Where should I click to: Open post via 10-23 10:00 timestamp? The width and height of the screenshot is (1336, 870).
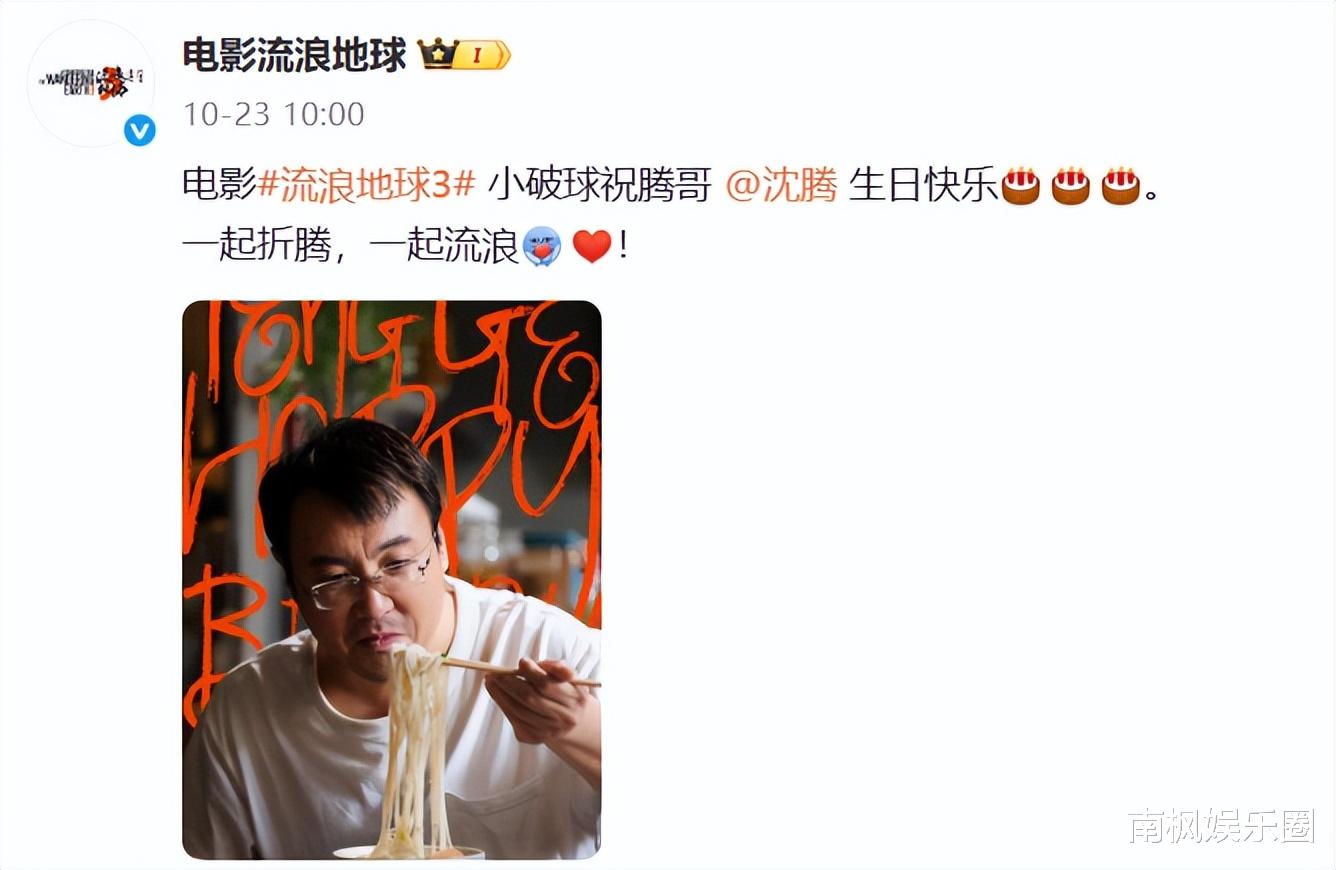273,113
